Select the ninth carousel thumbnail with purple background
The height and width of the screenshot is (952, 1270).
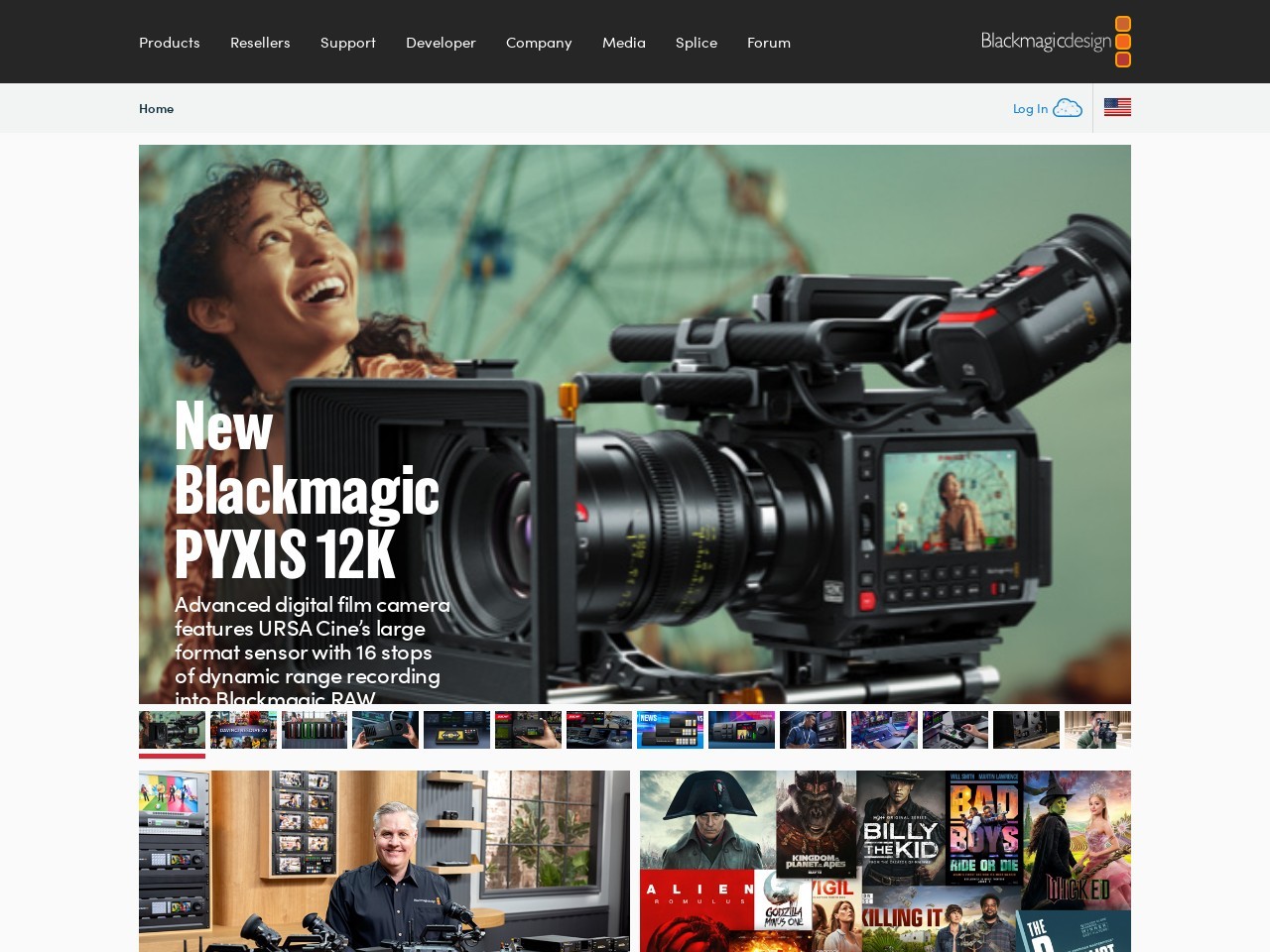(x=741, y=730)
